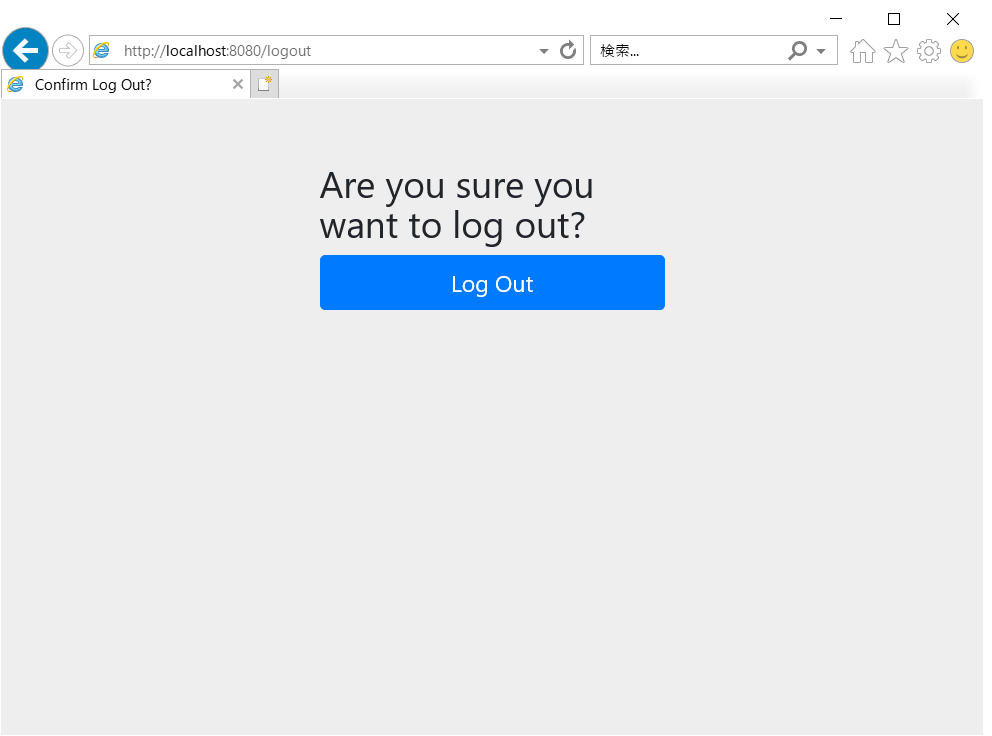Open the browser home page icon
The width and height of the screenshot is (992, 736).
click(x=862, y=51)
